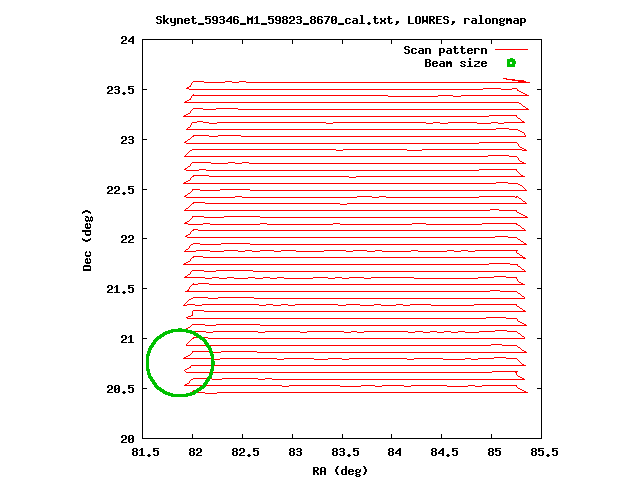The width and height of the screenshot is (640, 480).
Task: Click the x-axis tick label 84
Action: 395,452
